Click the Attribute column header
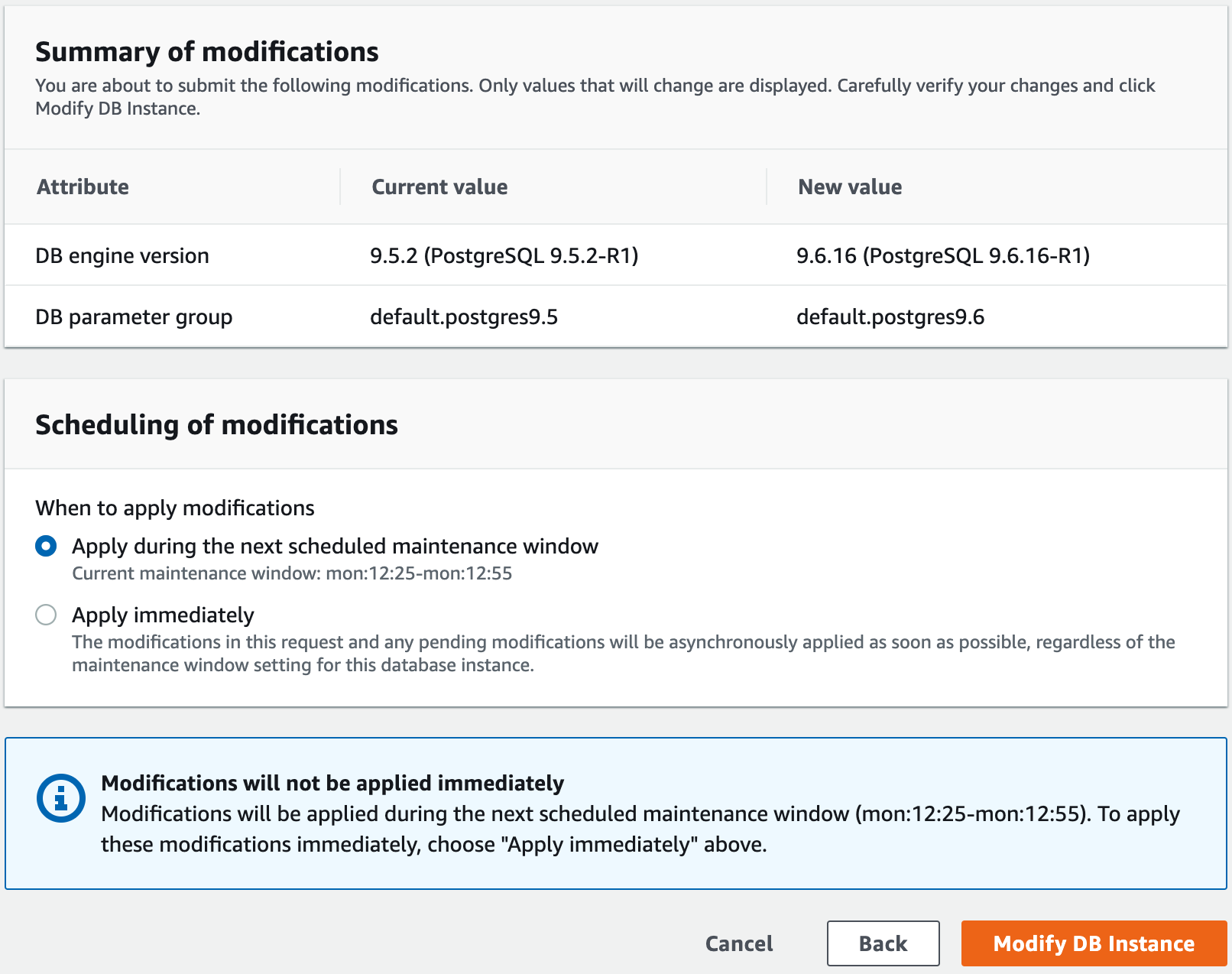 pos(83,187)
